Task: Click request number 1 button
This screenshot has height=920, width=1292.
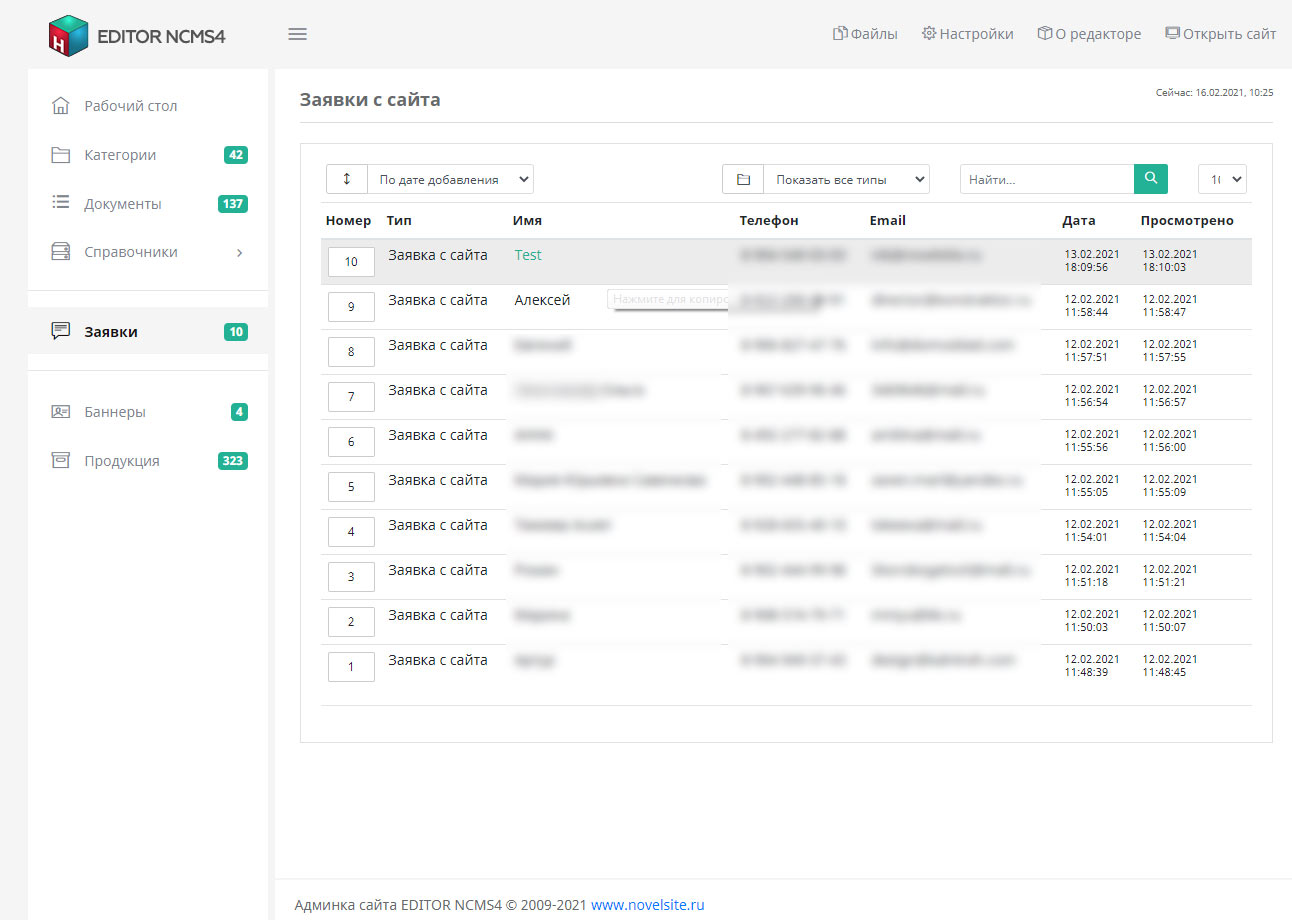Action: pos(351,667)
